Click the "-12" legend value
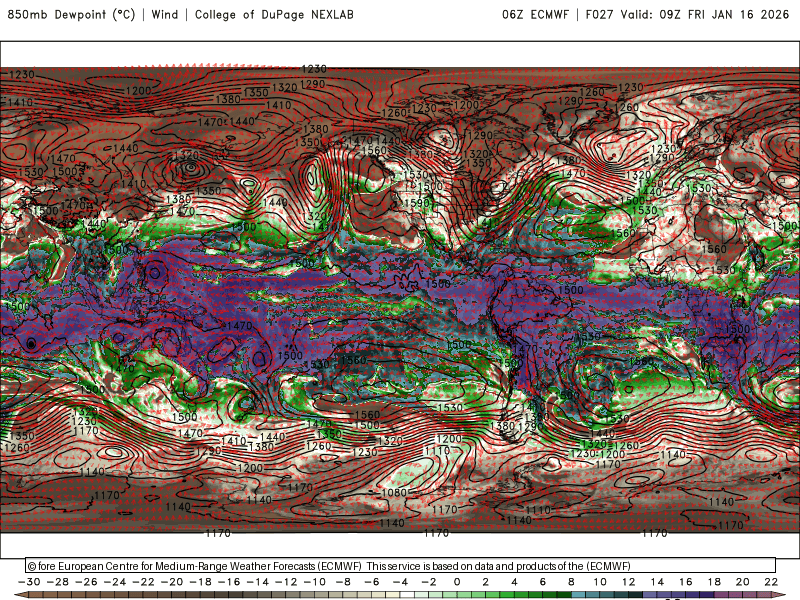This screenshot has height=600, width=800. (286, 582)
